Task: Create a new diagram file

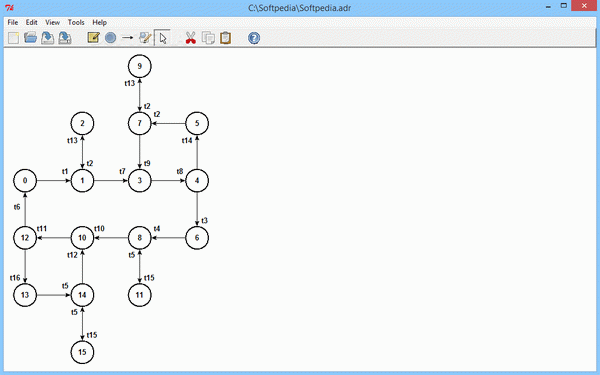Action: tap(13, 38)
